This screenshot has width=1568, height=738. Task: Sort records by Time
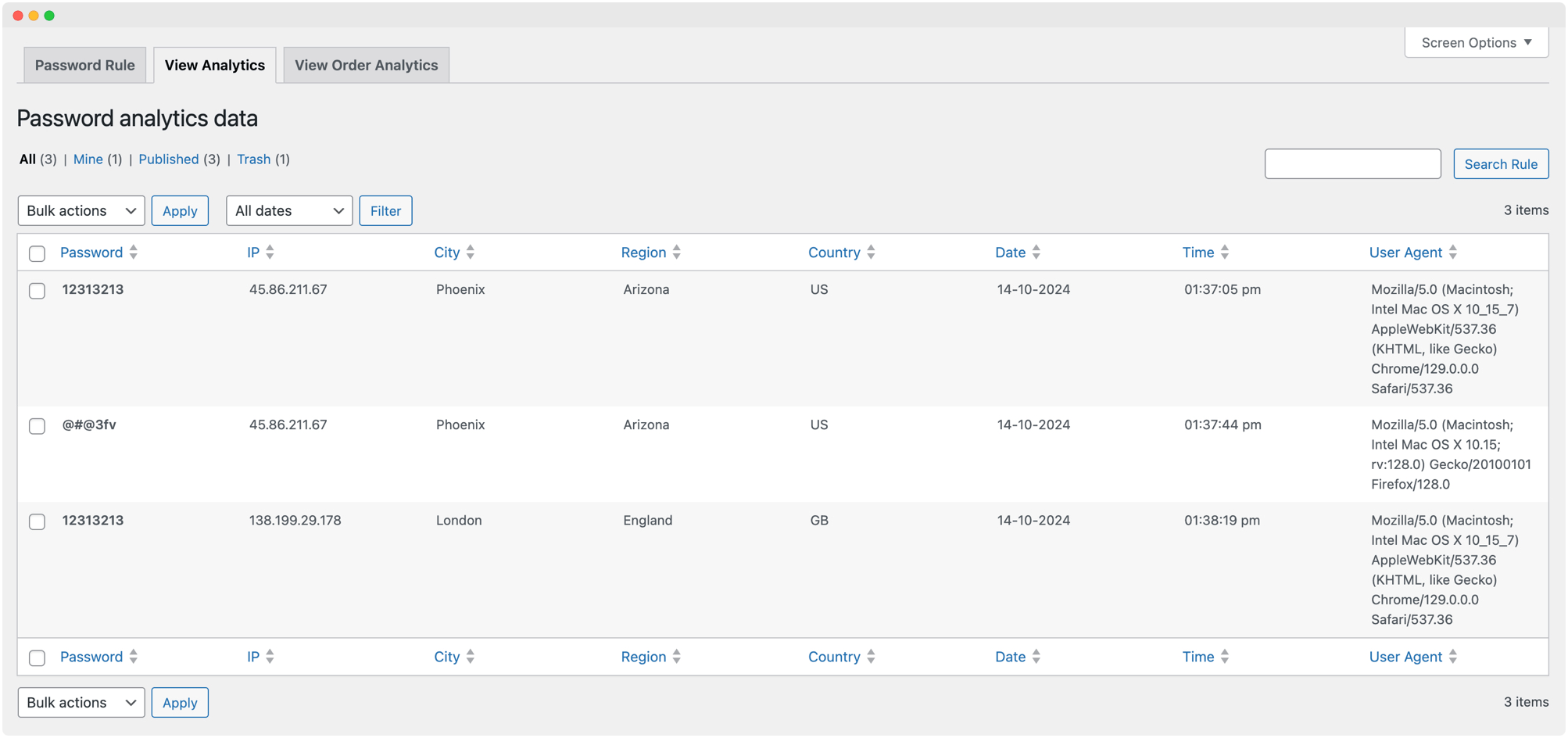[x=1198, y=252]
